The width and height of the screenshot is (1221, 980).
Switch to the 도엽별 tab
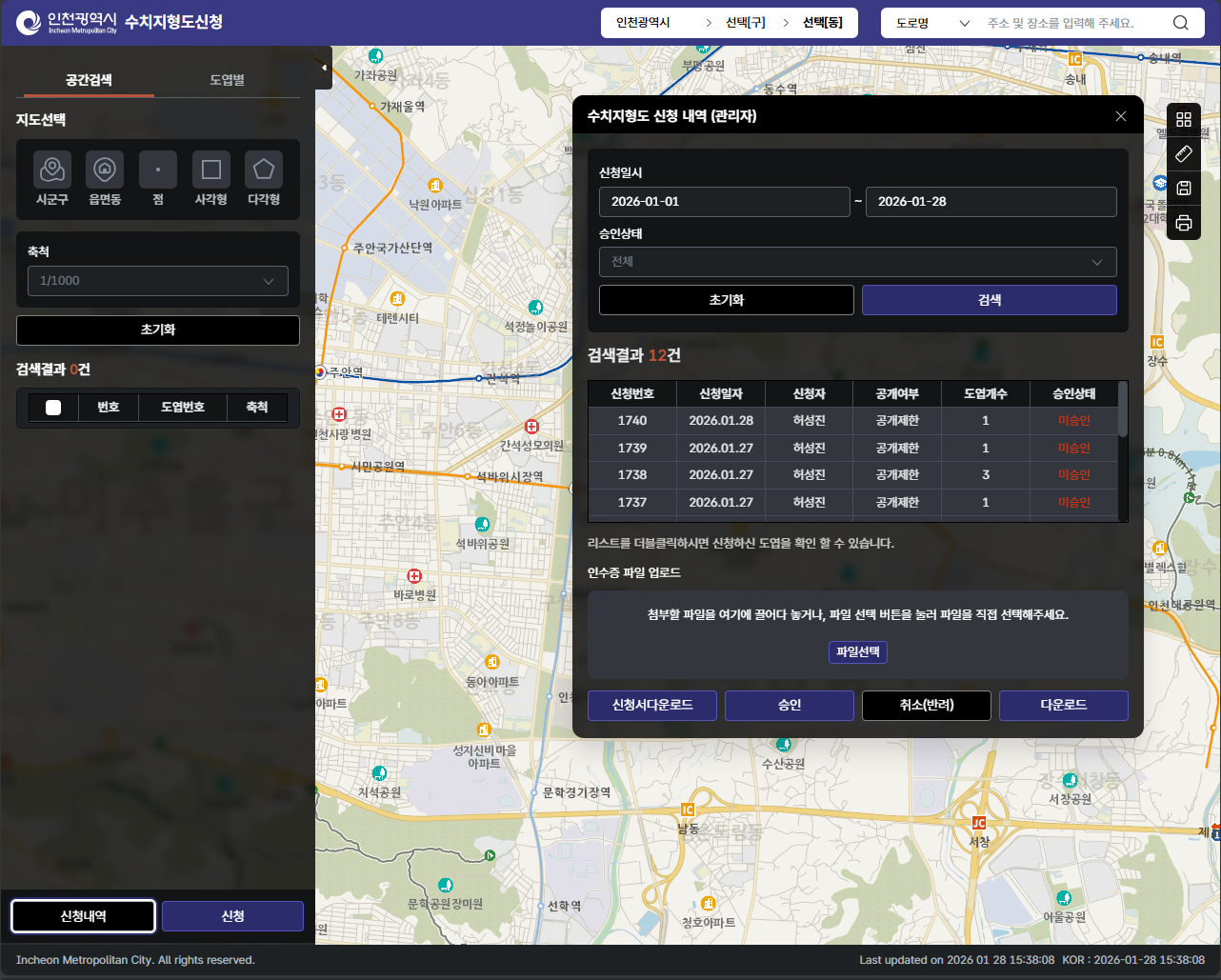pyautogui.click(x=227, y=80)
